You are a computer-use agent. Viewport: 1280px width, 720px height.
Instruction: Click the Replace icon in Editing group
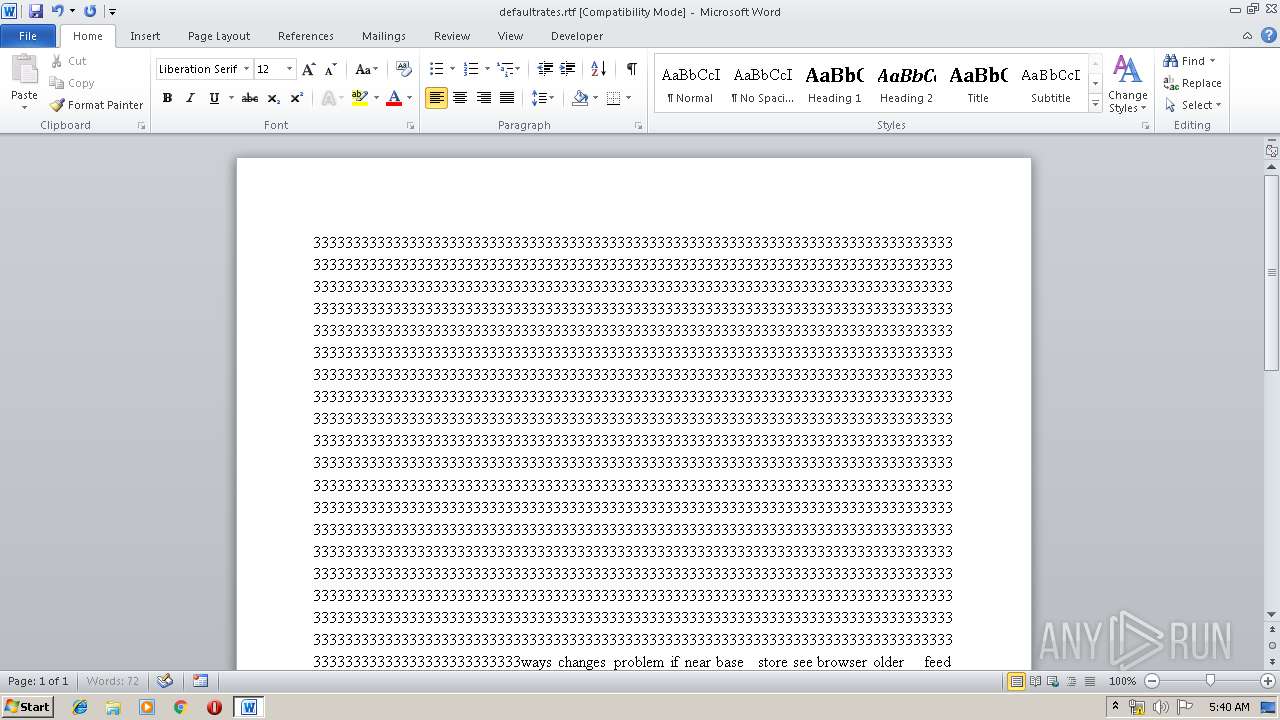pyautogui.click(x=1171, y=83)
